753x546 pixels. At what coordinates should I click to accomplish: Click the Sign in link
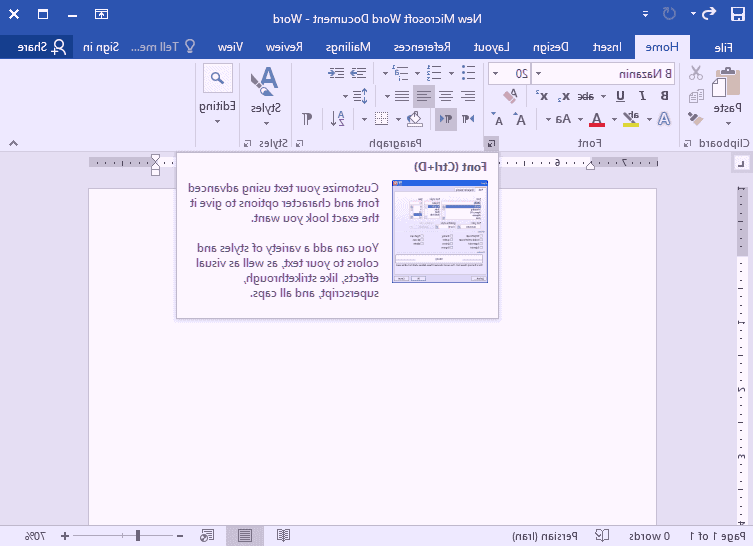point(100,47)
